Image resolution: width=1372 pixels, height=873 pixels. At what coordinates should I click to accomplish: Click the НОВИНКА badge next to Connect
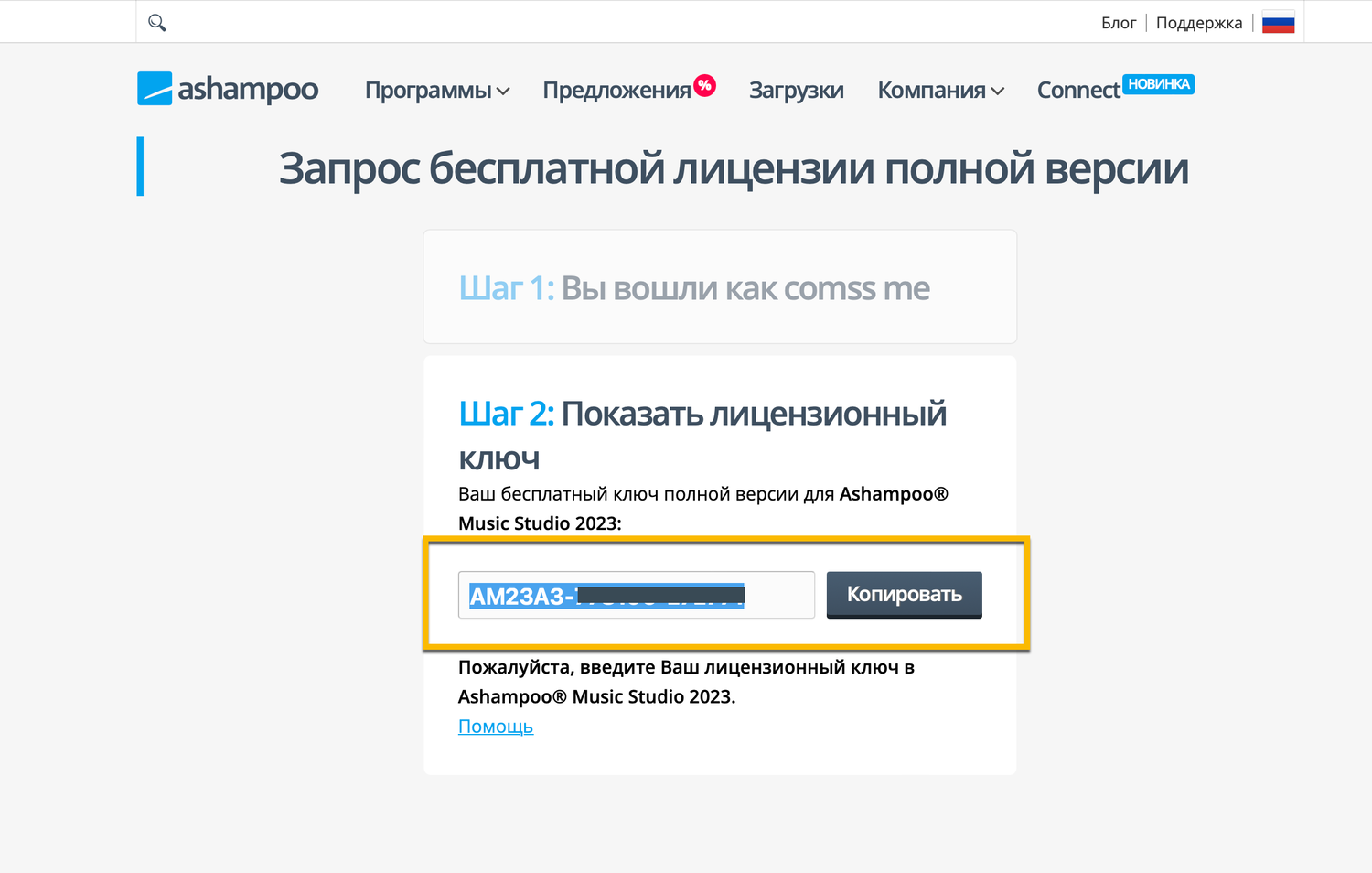point(1159,84)
